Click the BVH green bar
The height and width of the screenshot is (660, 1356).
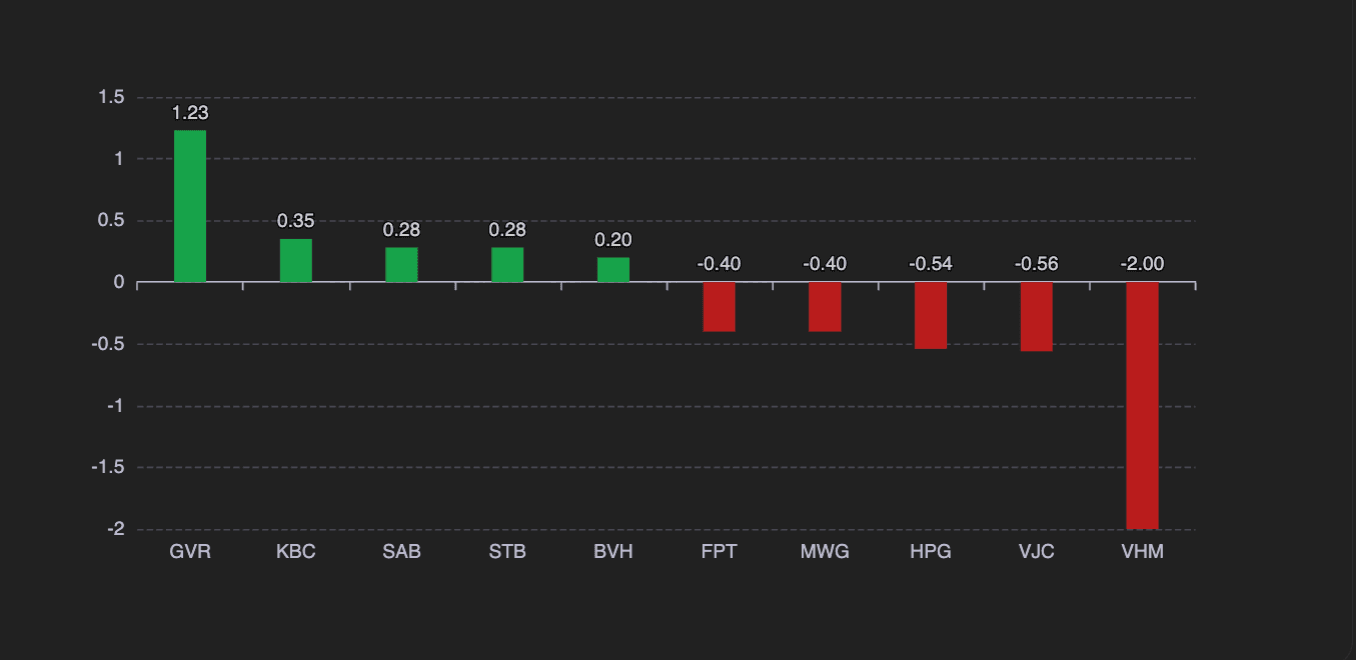pos(613,270)
